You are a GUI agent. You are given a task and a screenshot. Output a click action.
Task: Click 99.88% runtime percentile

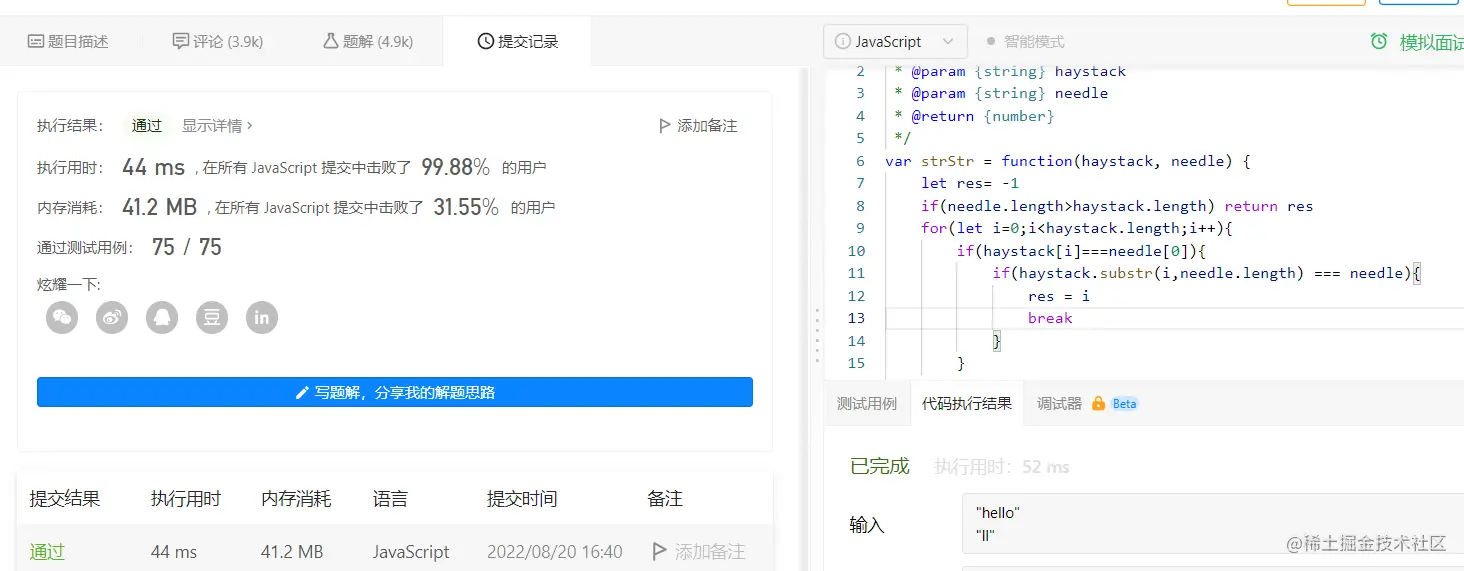[455, 167]
